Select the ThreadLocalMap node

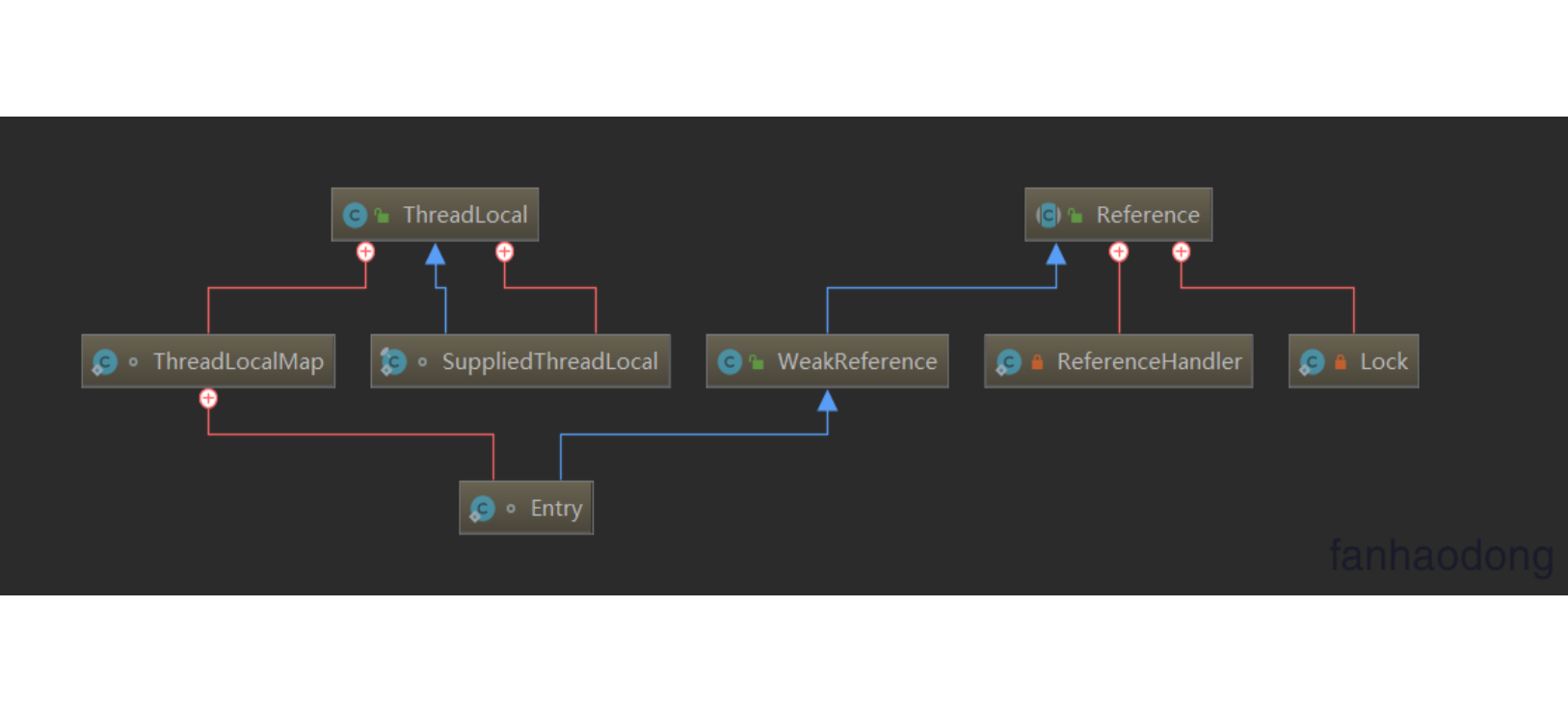(x=208, y=361)
